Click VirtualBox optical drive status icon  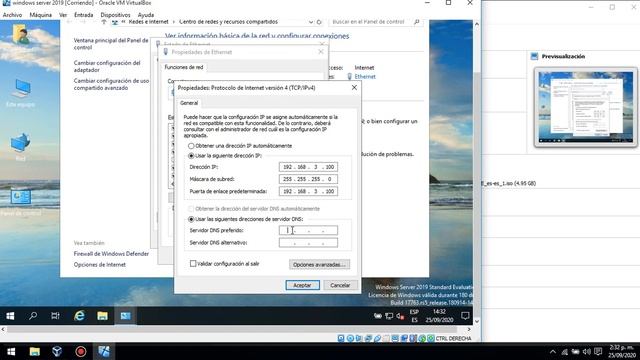tap(350, 338)
